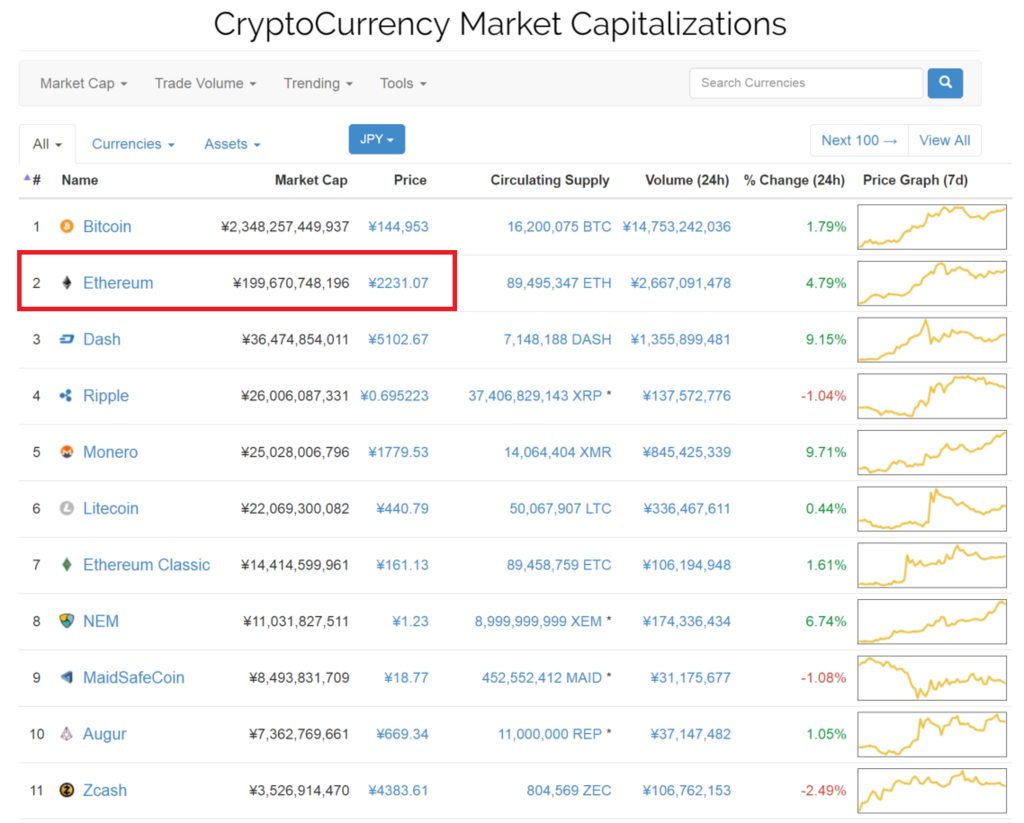
Task: Click Ripple price ¥0.695223
Action: tap(394, 396)
